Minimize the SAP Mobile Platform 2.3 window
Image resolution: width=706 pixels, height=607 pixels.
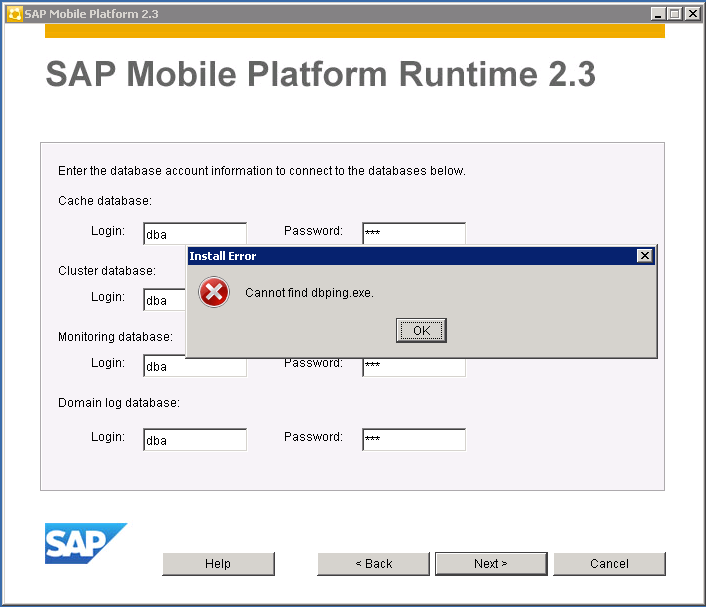point(658,14)
